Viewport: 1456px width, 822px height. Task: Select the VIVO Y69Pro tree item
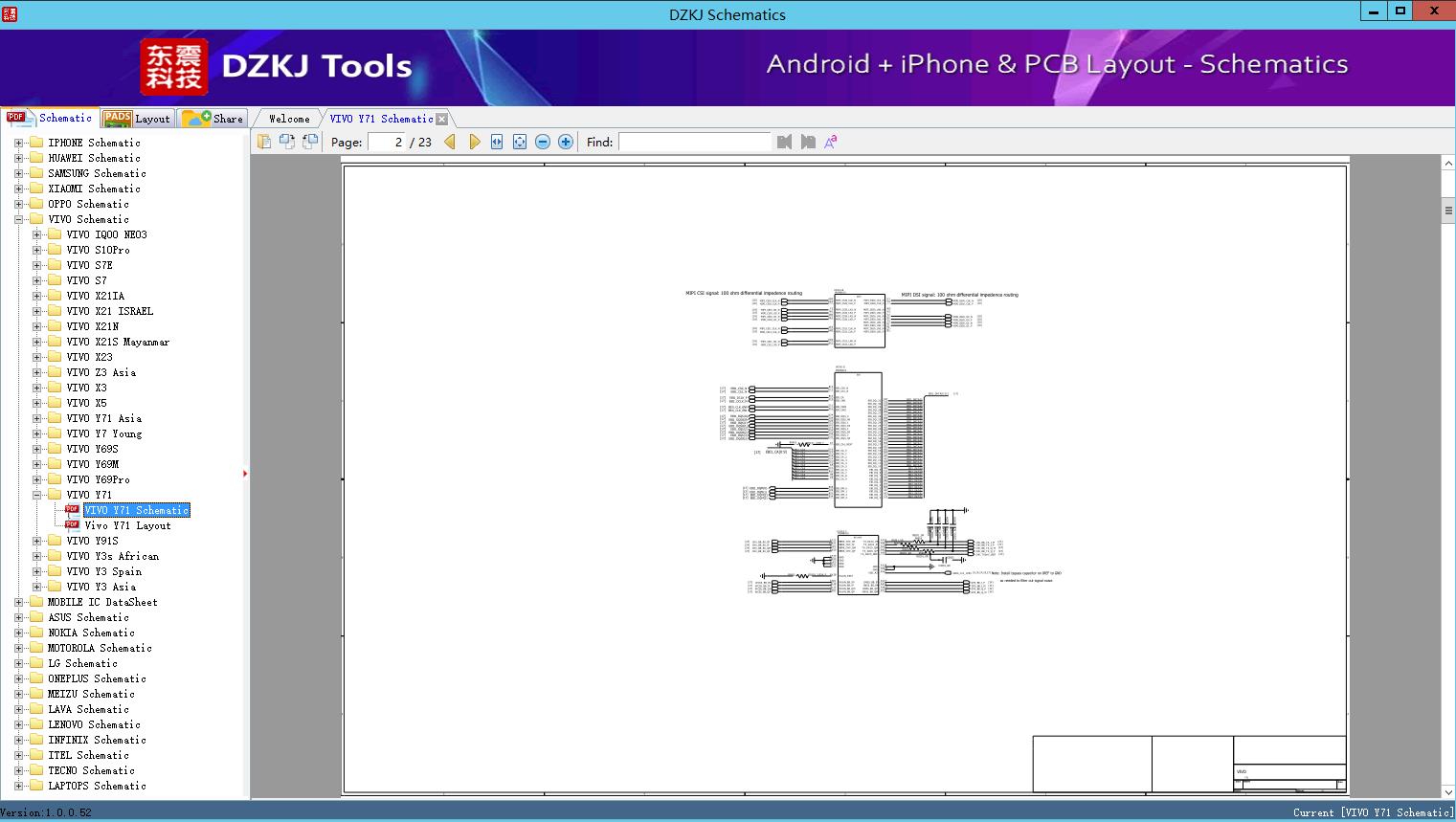[98, 479]
